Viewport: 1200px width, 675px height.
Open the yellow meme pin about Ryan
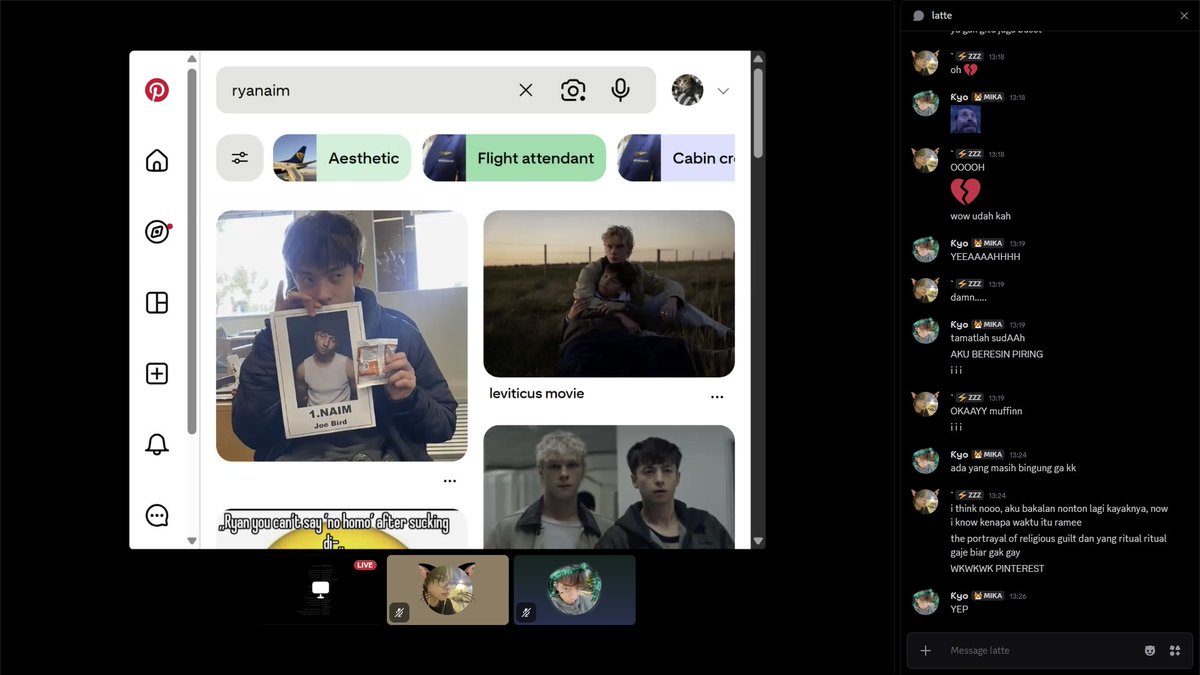point(342,529)
